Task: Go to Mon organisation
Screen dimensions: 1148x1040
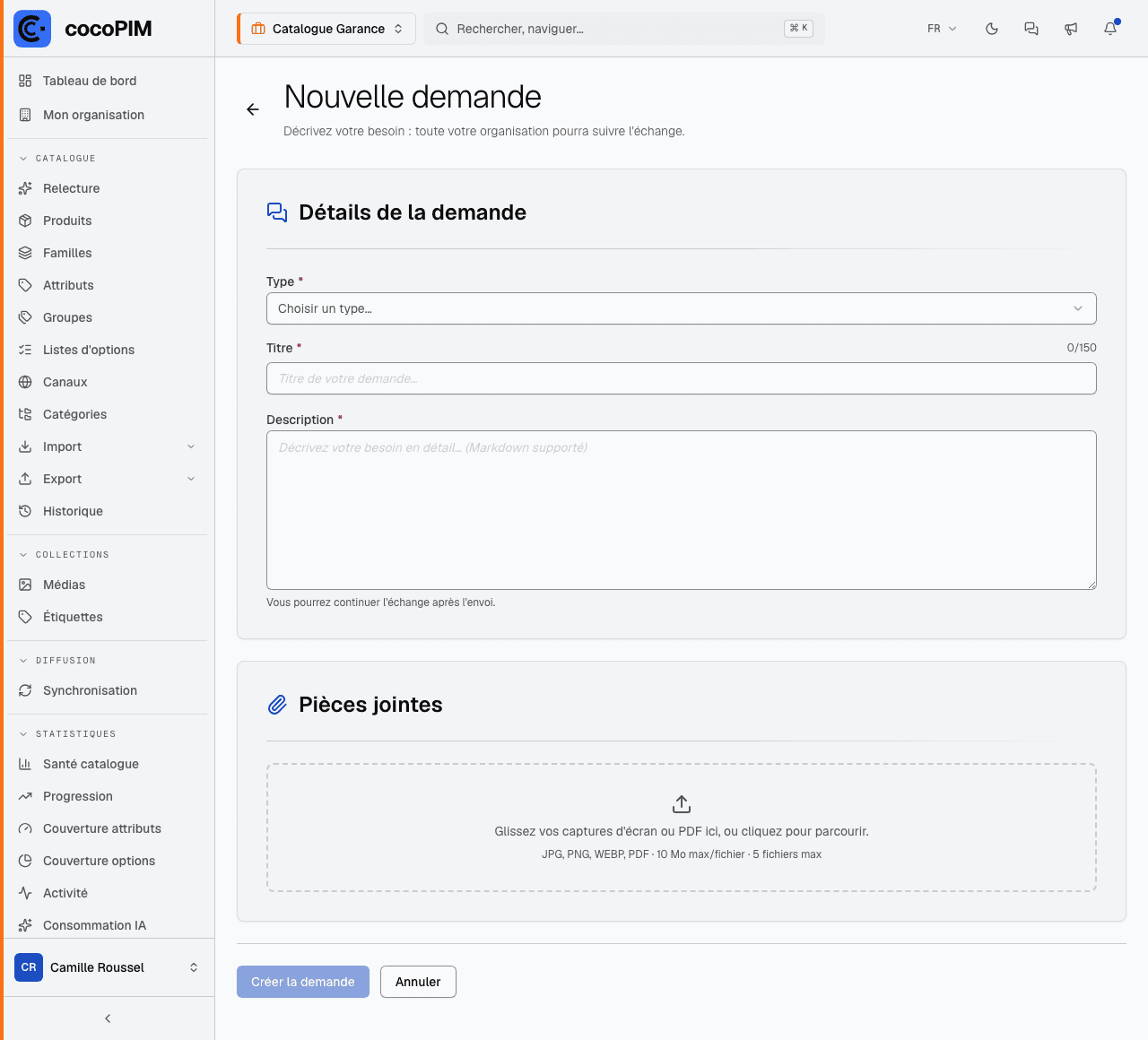Action: 108,115
